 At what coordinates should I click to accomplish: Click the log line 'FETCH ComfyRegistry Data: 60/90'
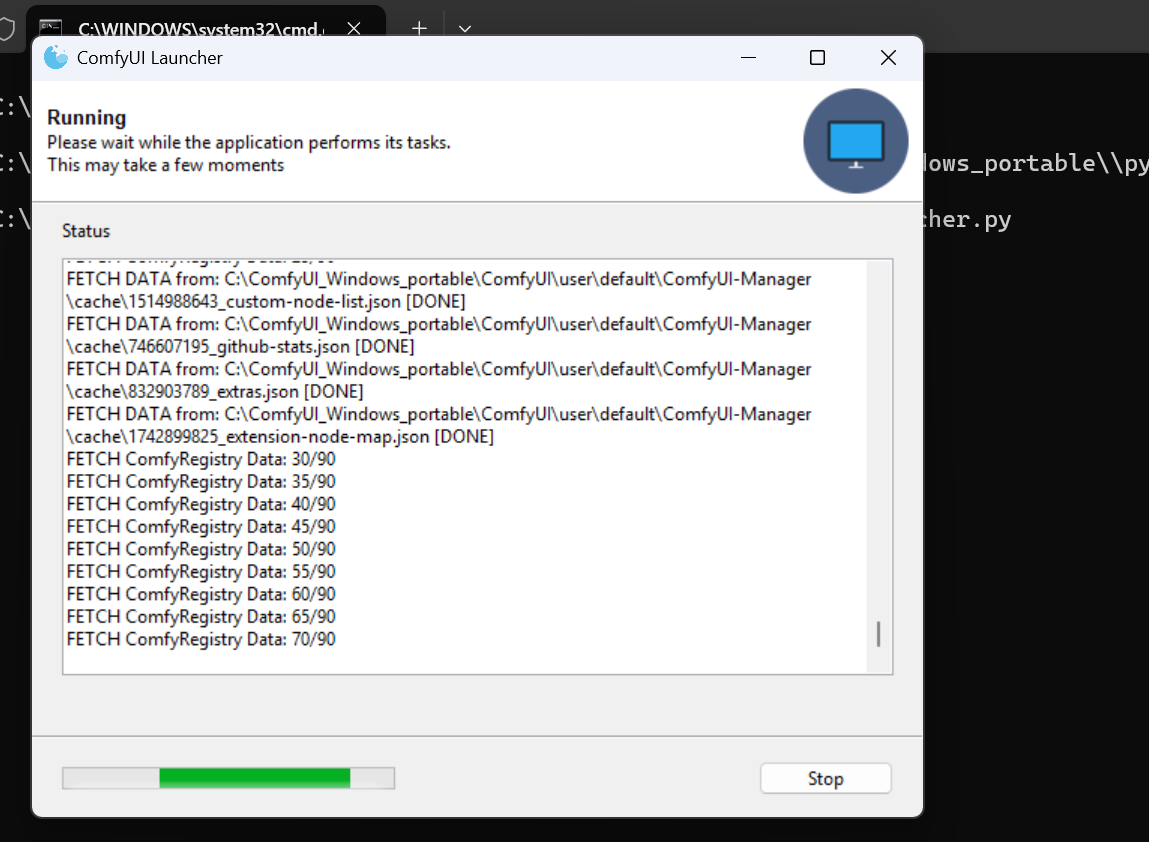tap(201, 594)
